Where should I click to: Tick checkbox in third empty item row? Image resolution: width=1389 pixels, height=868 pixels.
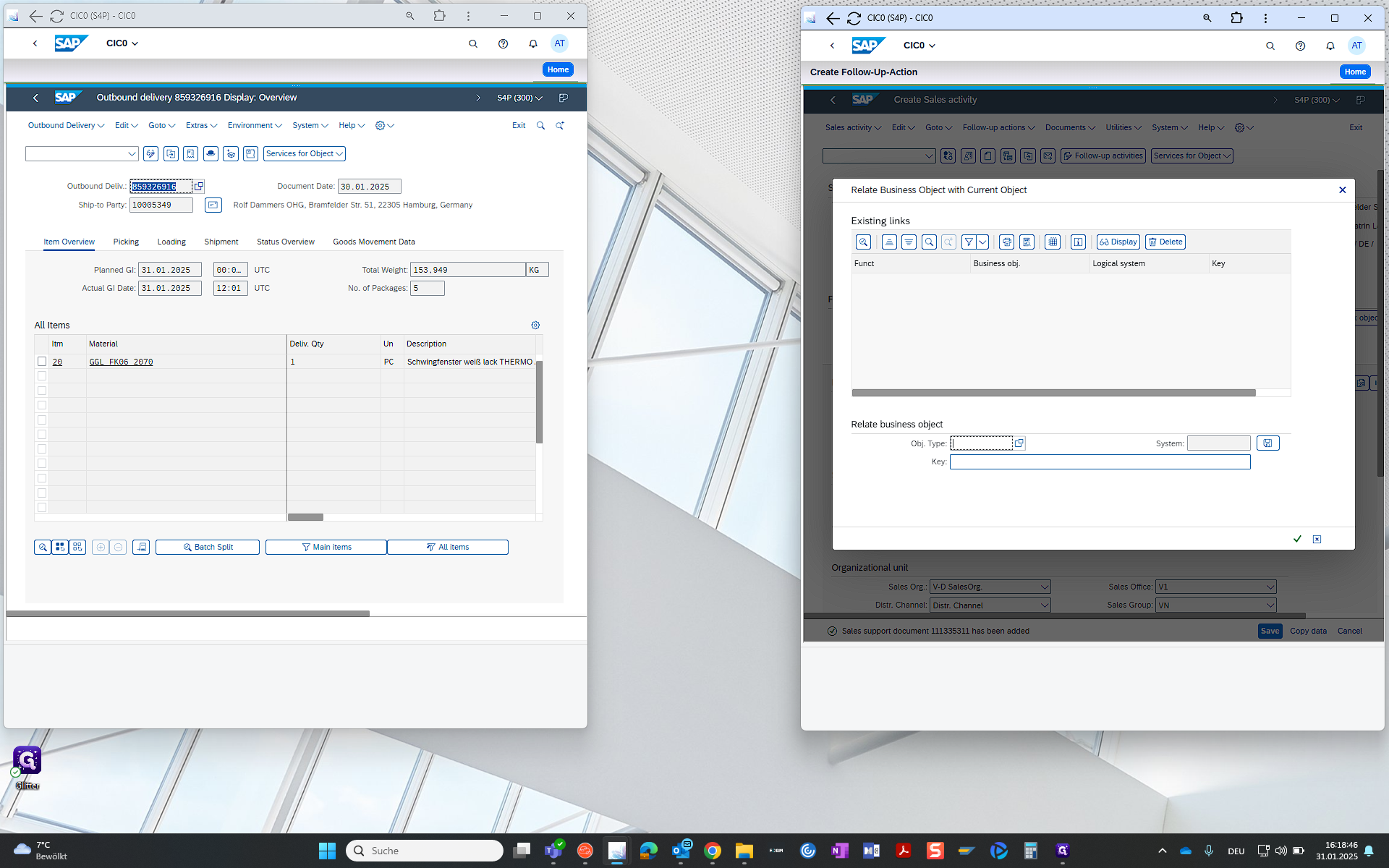42,405
